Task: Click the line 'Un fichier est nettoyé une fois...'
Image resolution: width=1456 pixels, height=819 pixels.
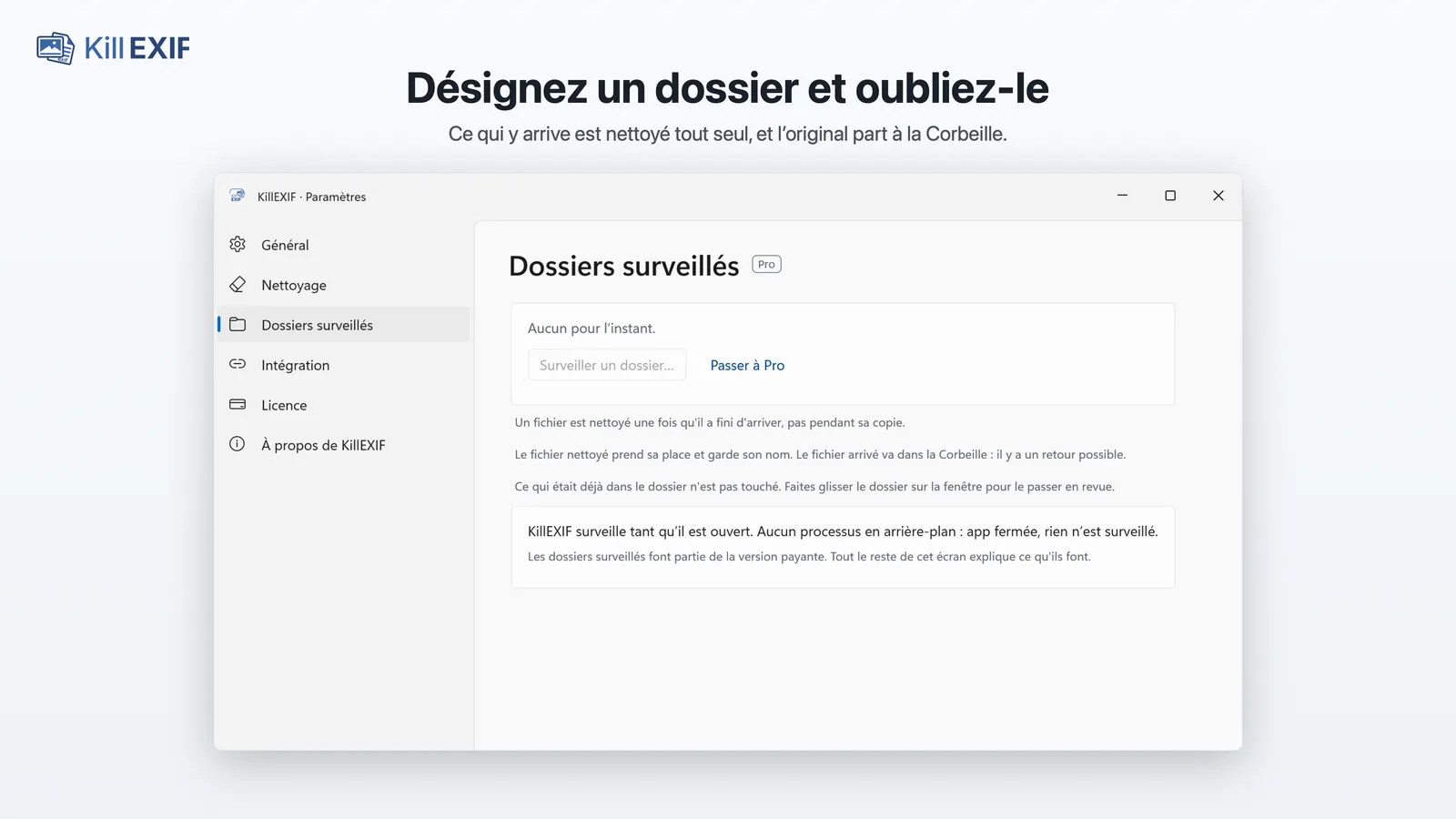Action: click(710, 422)
